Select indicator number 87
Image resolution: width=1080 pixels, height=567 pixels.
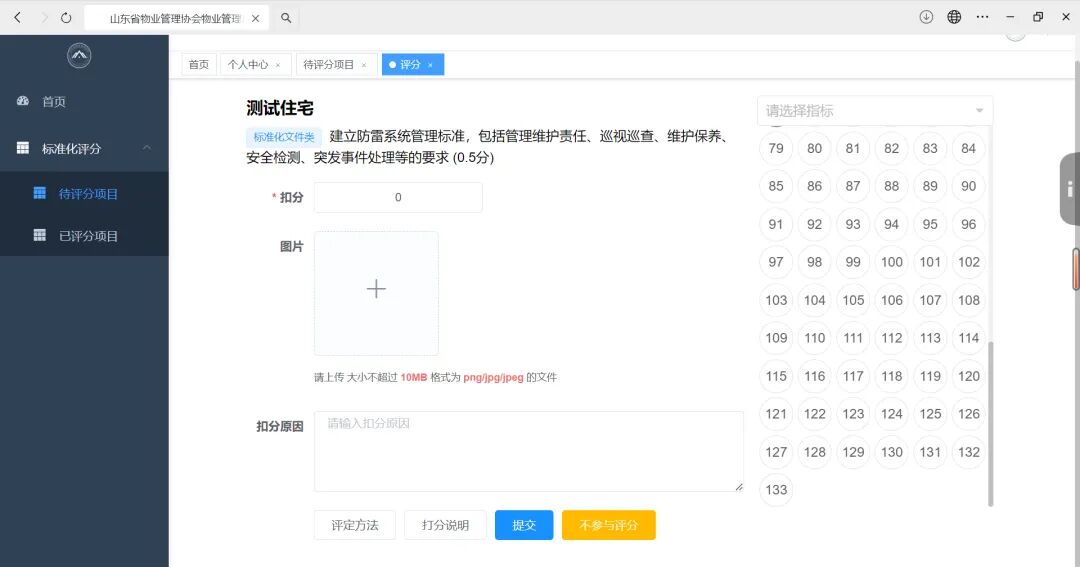coord(853,186)
